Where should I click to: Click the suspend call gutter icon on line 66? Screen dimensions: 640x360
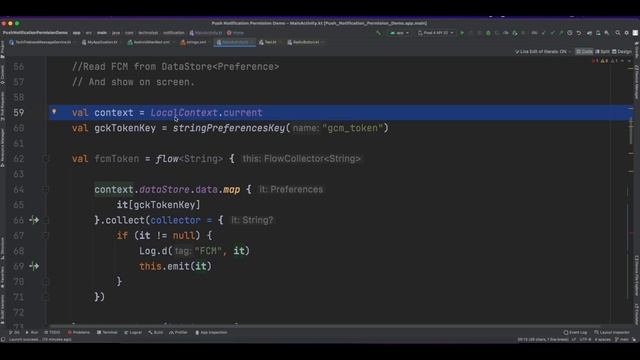tap(34, 220)
